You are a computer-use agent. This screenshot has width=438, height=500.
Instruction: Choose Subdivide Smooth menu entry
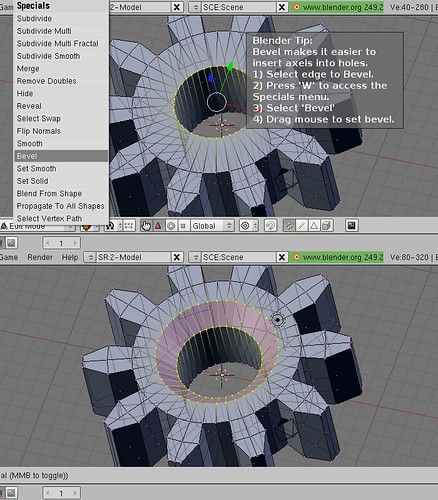61,56
